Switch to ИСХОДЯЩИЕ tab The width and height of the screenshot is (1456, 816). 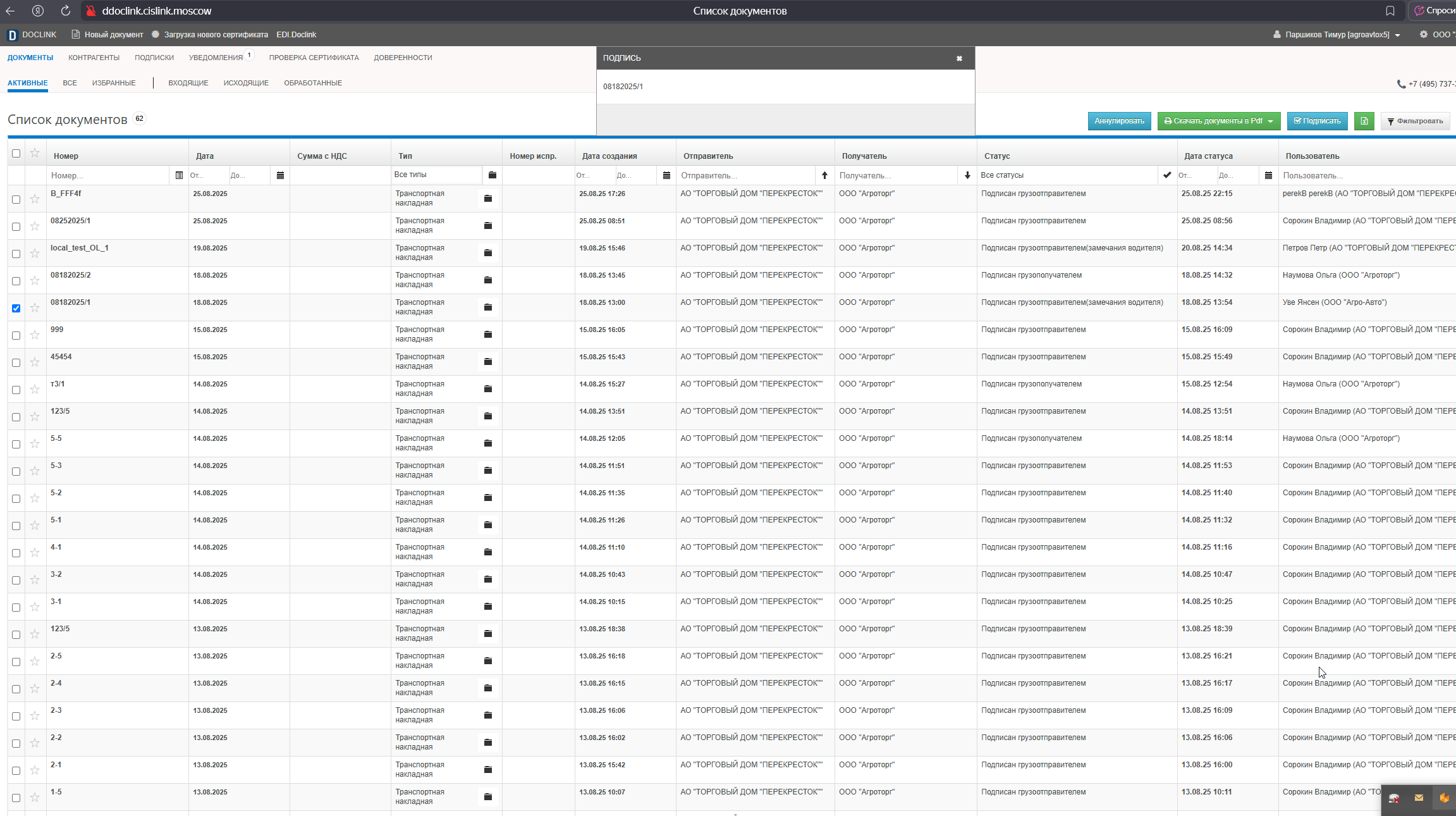tap(246, 83)
